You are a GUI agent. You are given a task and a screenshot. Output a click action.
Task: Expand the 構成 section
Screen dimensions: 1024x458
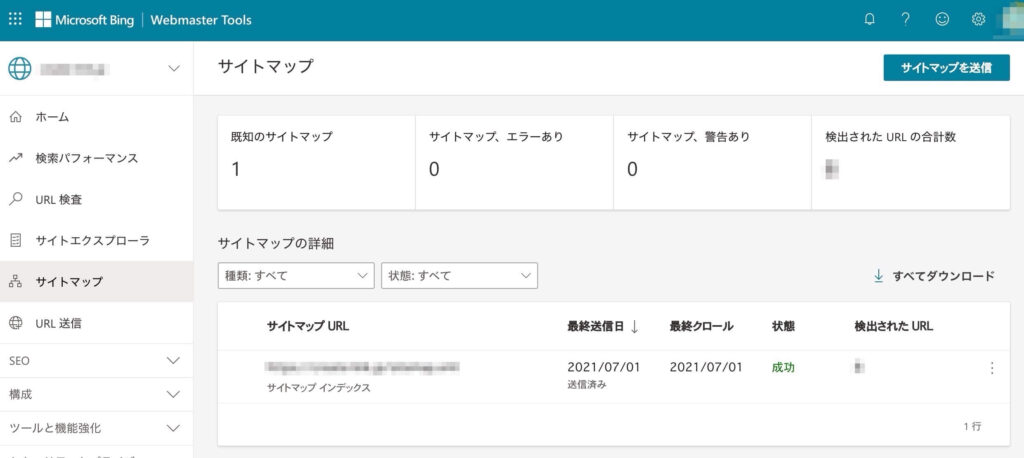pos(96,395)
